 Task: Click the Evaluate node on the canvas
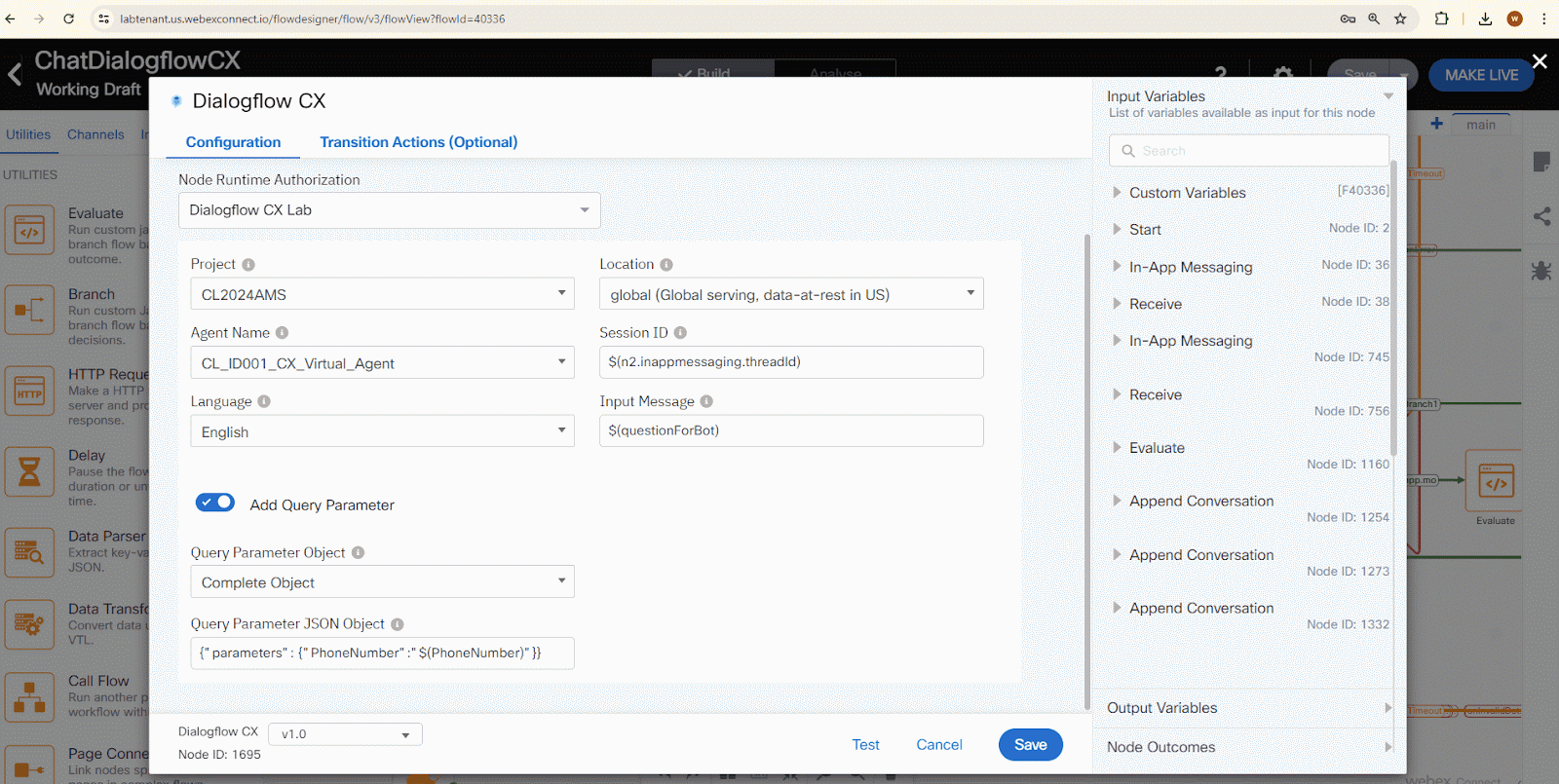(1496, 481)
